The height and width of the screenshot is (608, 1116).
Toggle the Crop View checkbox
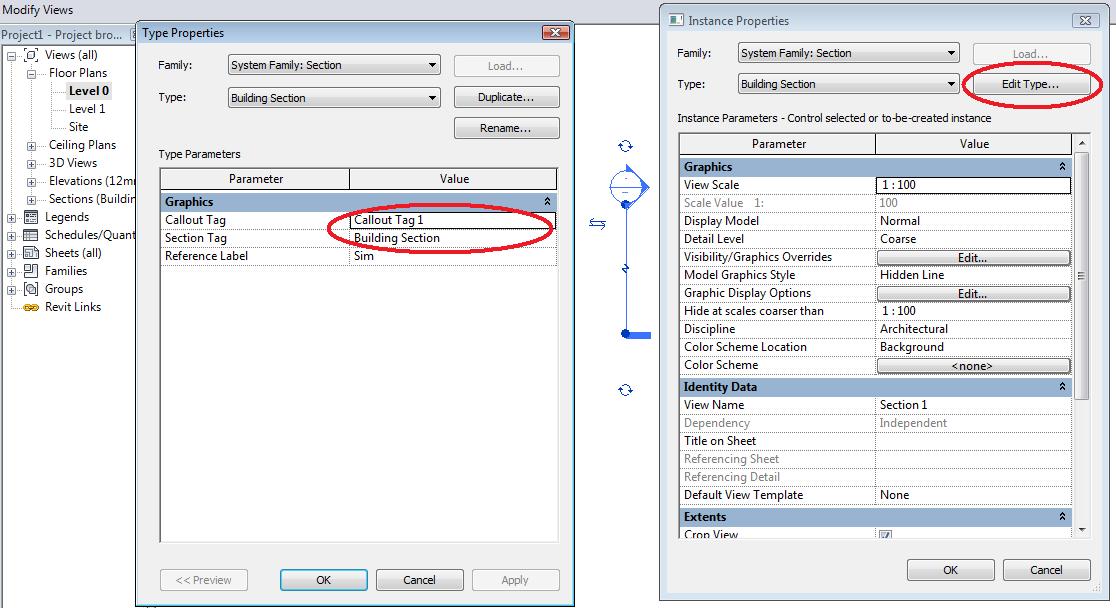tap(885, 535)
